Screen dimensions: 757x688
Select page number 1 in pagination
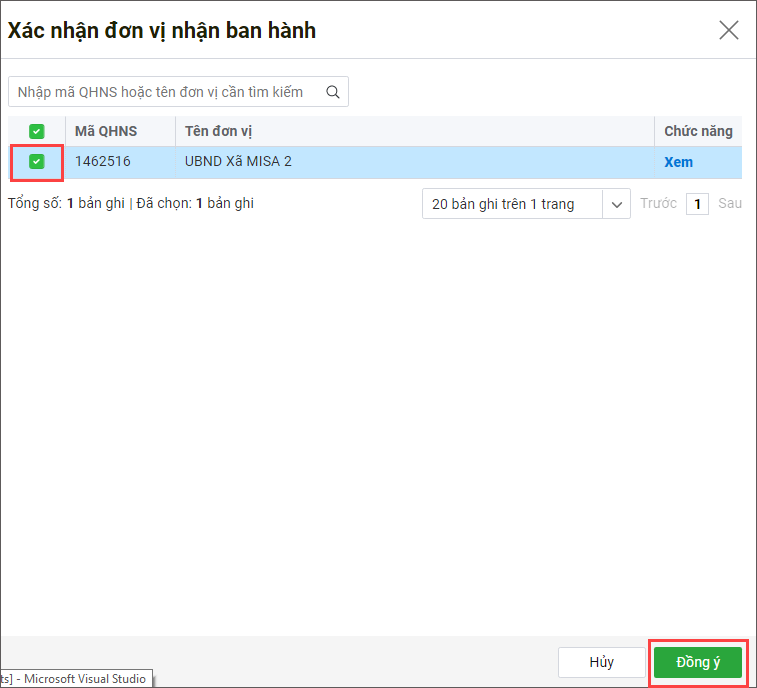pos(698,204)
